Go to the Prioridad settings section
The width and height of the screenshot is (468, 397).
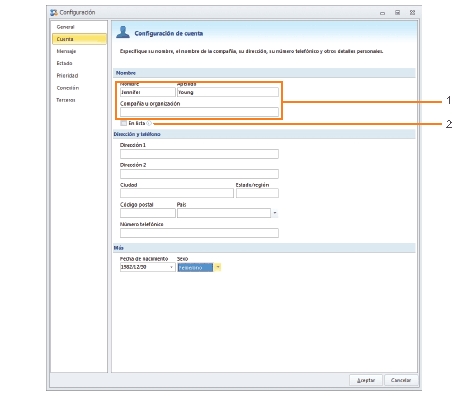pyautogui.click(x=67, y=76)
